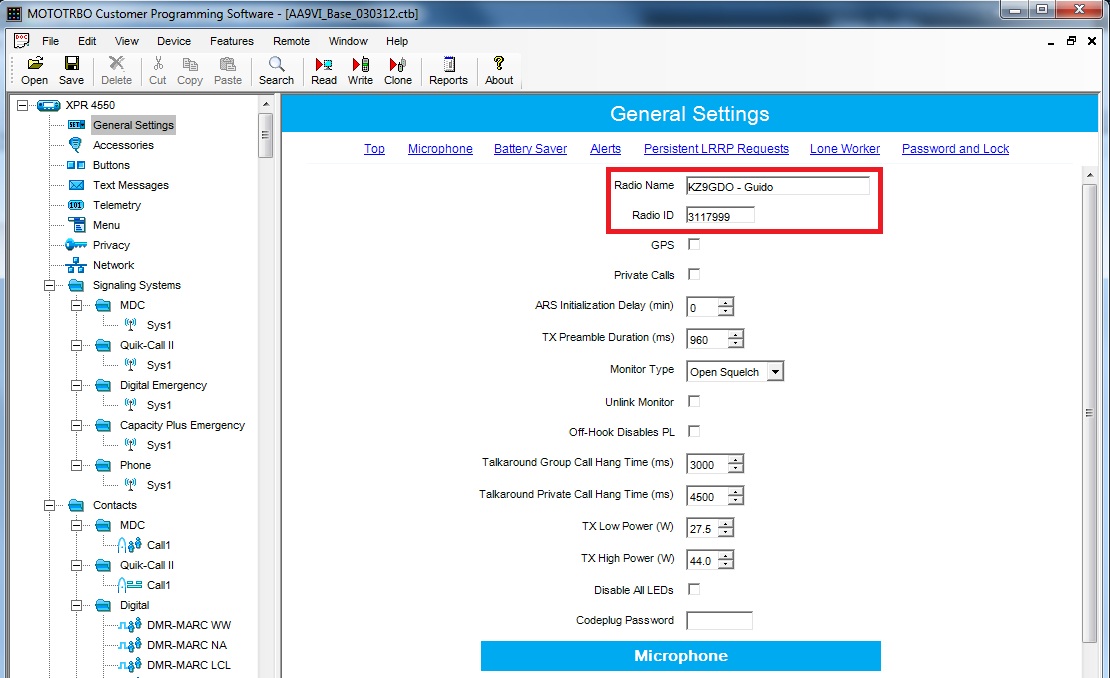
Task: Open the Privacy key icon
Action: tap(76, 245)
